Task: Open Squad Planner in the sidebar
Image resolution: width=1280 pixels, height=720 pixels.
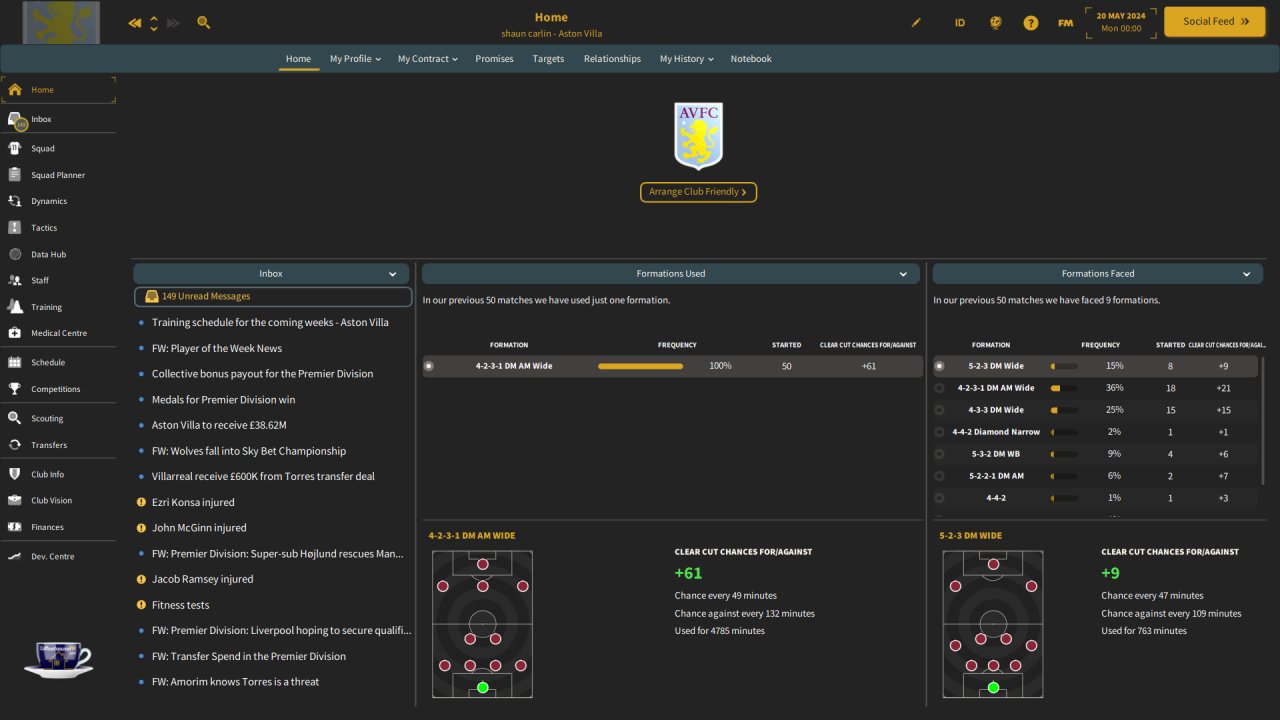Action: click(58, 175)
